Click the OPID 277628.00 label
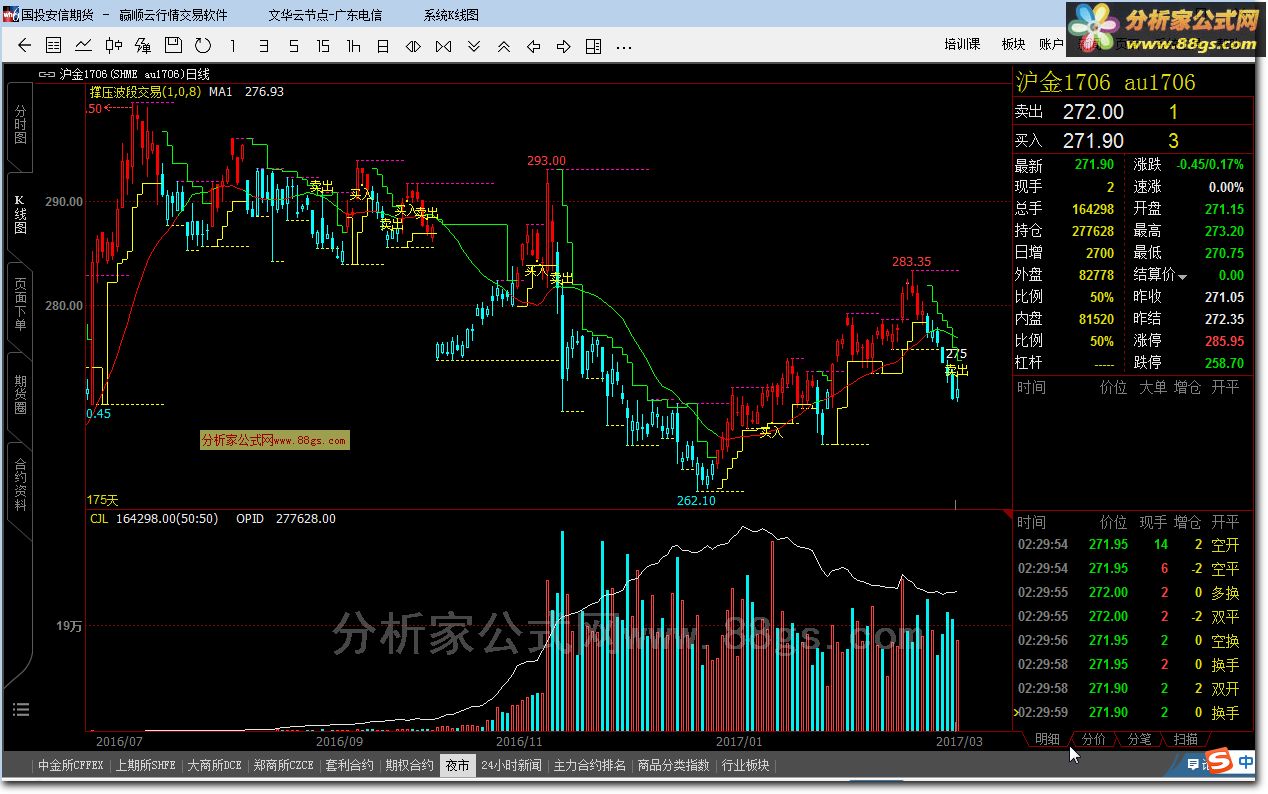The width and height of the screenshot is (1268, 794). (286, 518)
